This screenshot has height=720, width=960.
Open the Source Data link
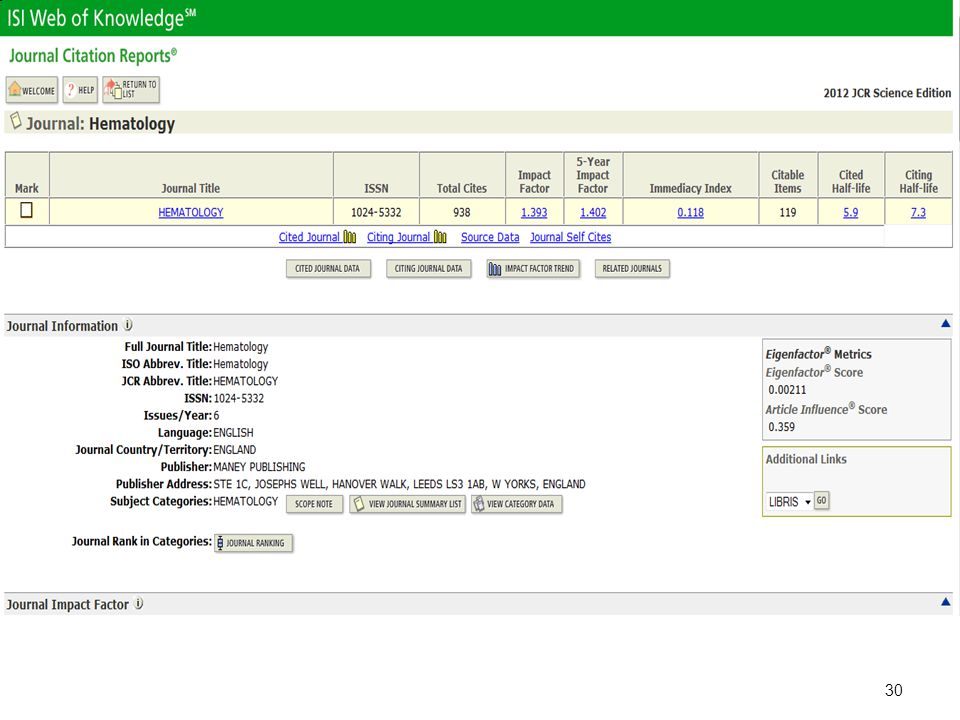[490, 237]
